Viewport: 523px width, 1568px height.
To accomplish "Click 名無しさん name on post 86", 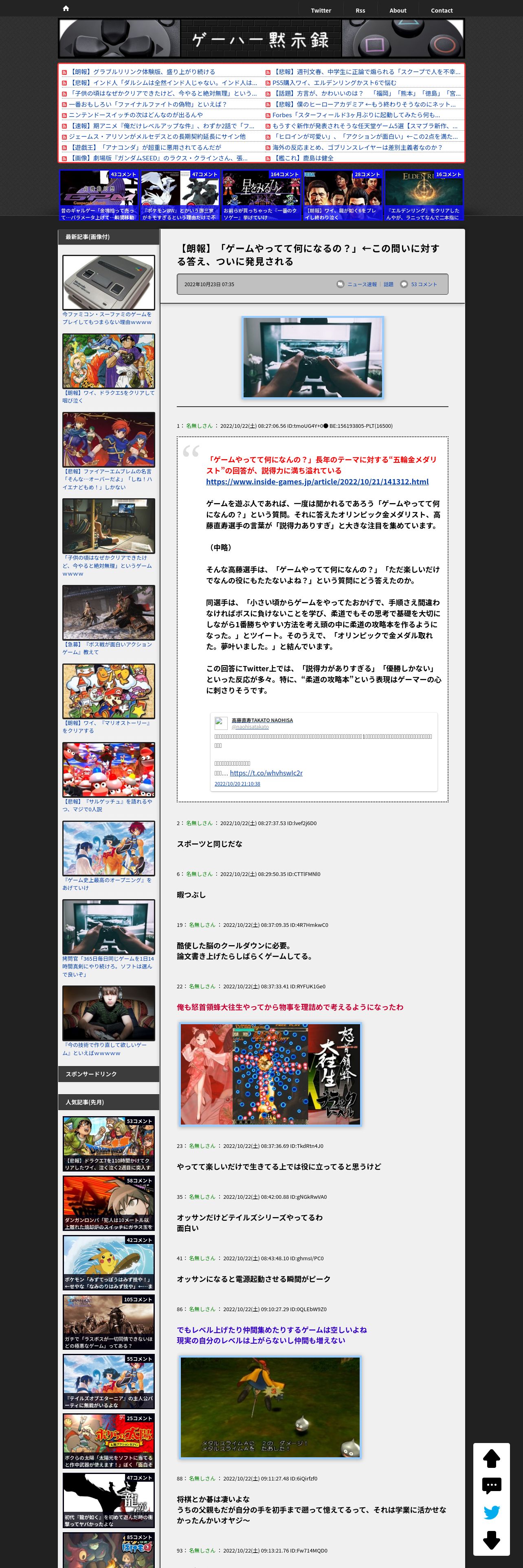I will point(202,1309).
